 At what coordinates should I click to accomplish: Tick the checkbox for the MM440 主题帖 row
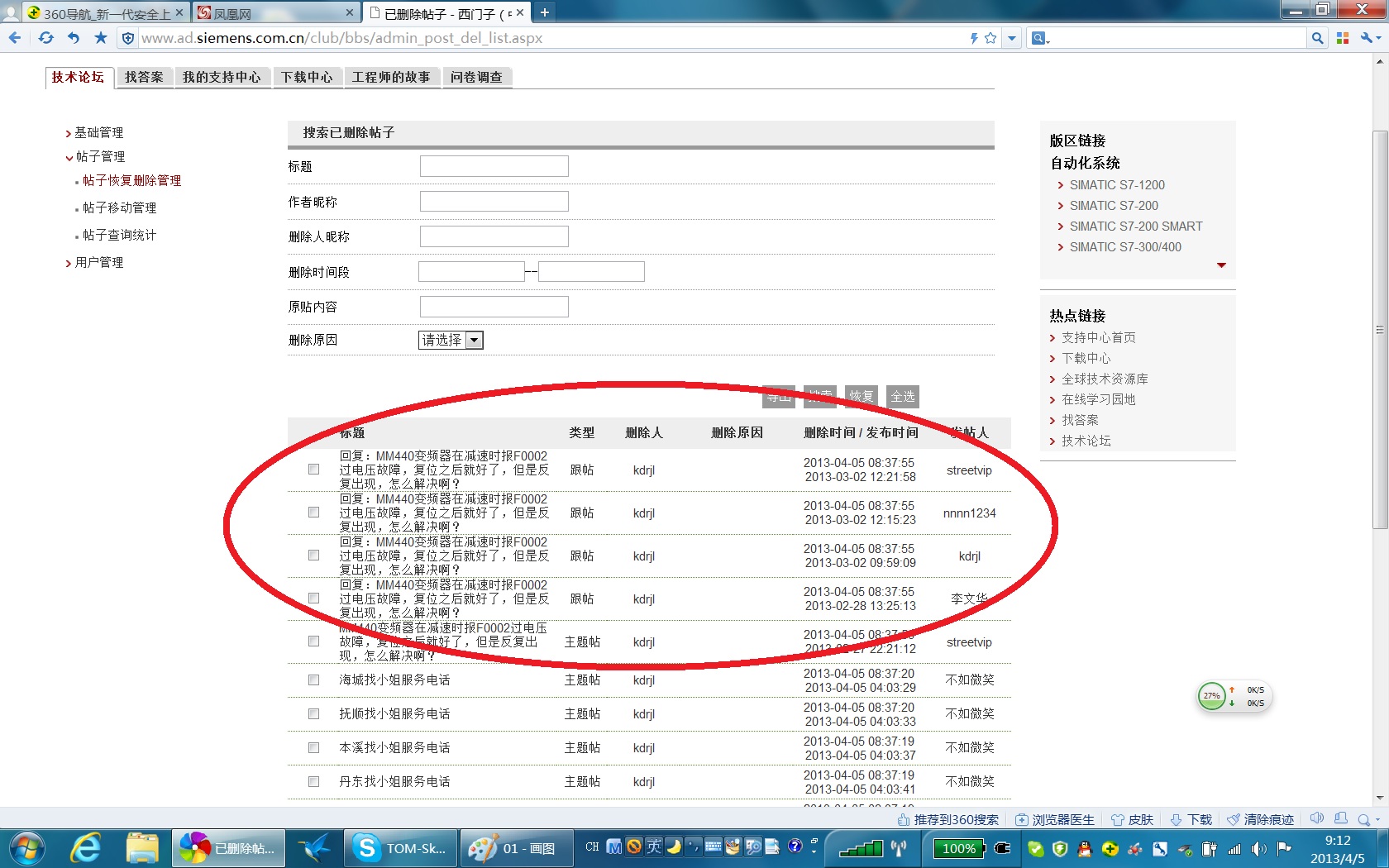(313, 641)
